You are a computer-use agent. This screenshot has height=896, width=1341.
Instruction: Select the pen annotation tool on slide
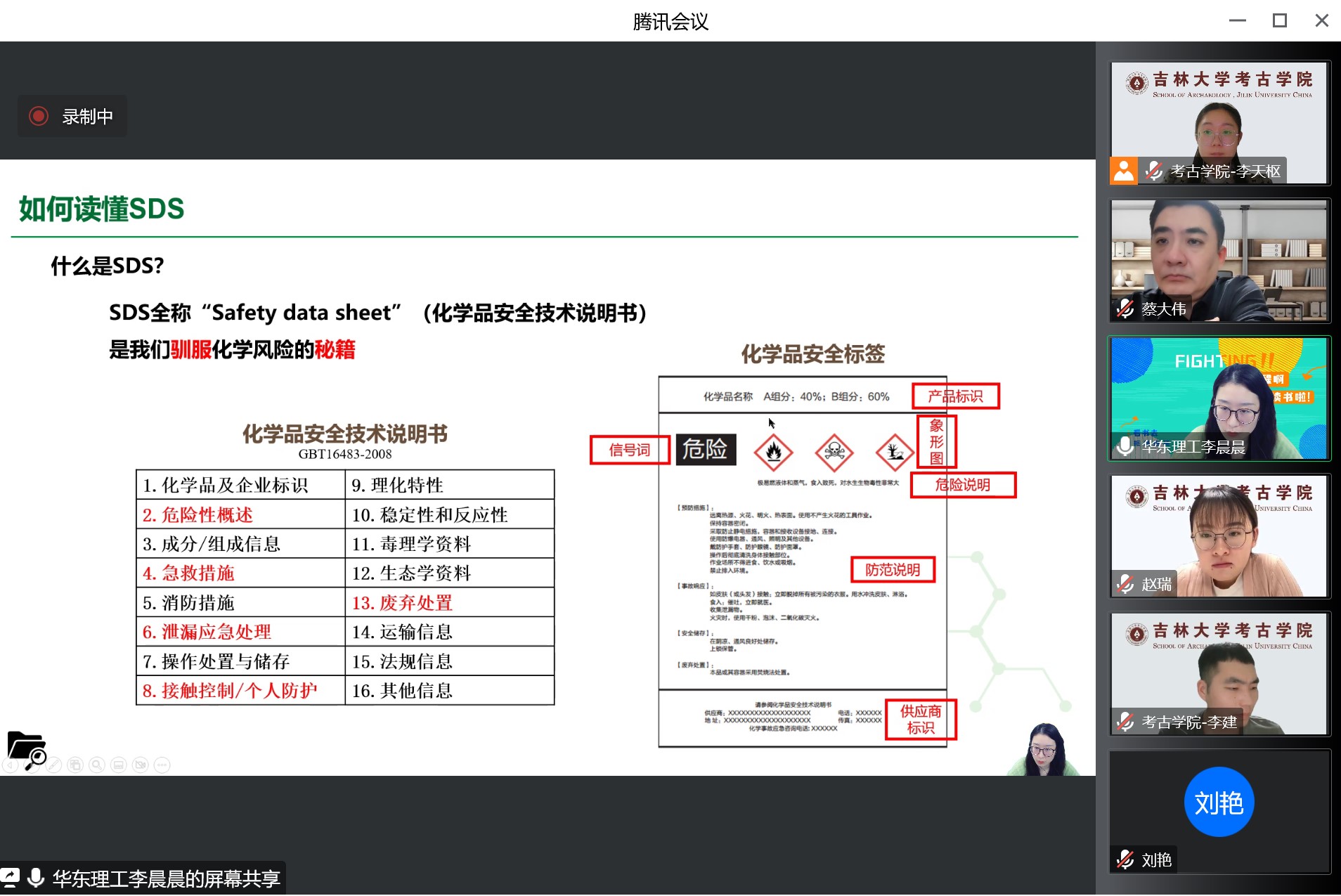(x=53, y=765)
